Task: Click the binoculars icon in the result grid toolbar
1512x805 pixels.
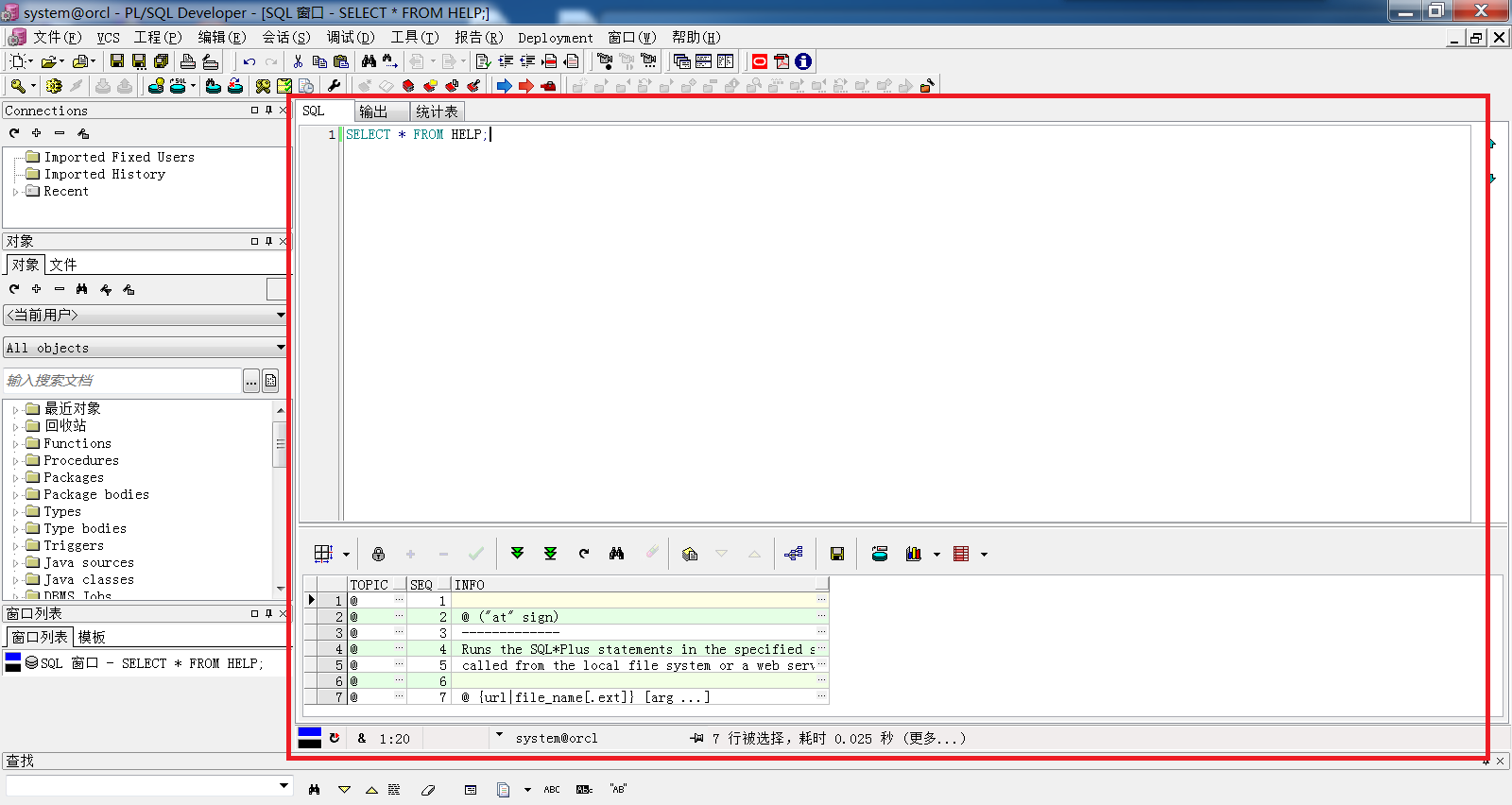Action: click(x=617, y=554)
